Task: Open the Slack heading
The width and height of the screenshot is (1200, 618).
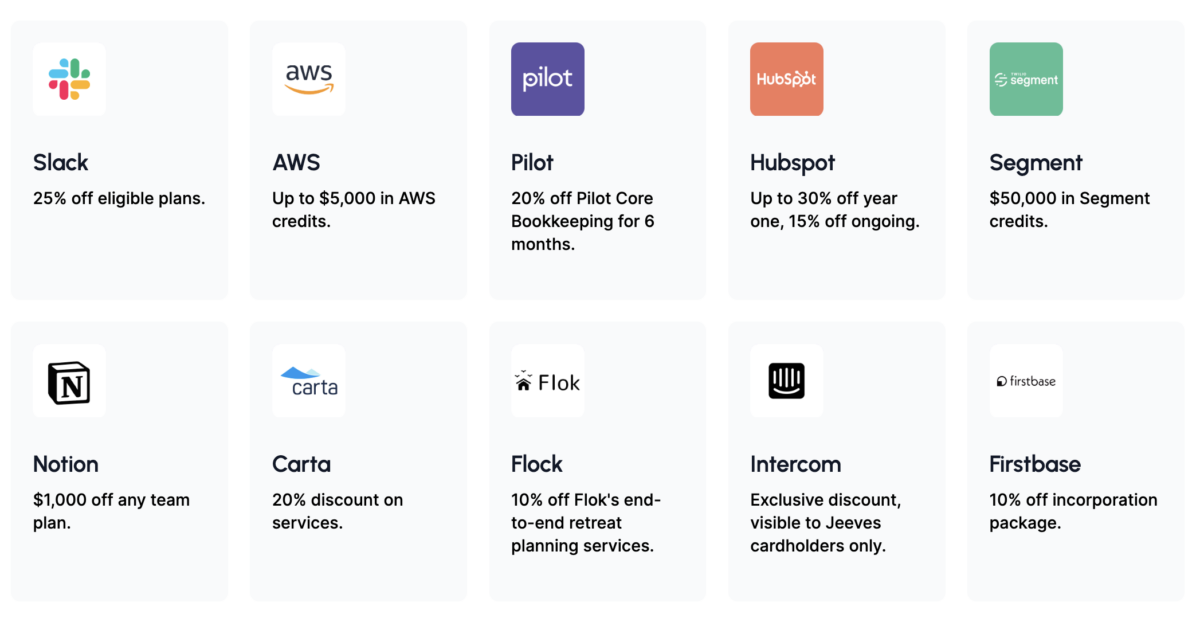Action: tap(61, 162)
